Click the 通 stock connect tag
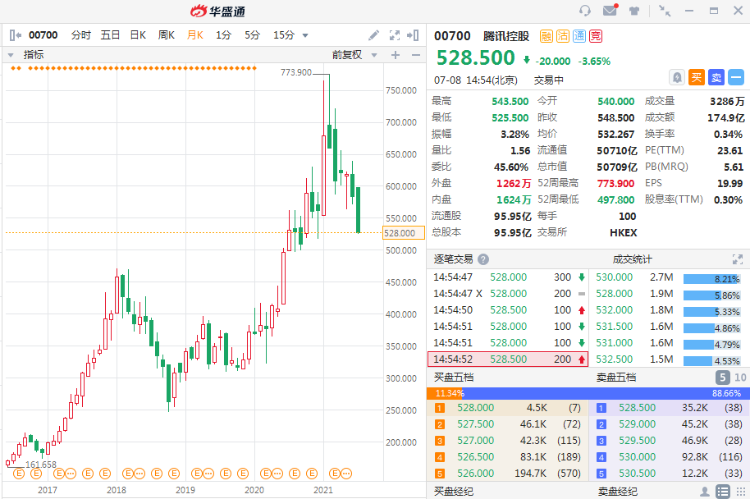750x499 pixels. click(x=579, y=36)
